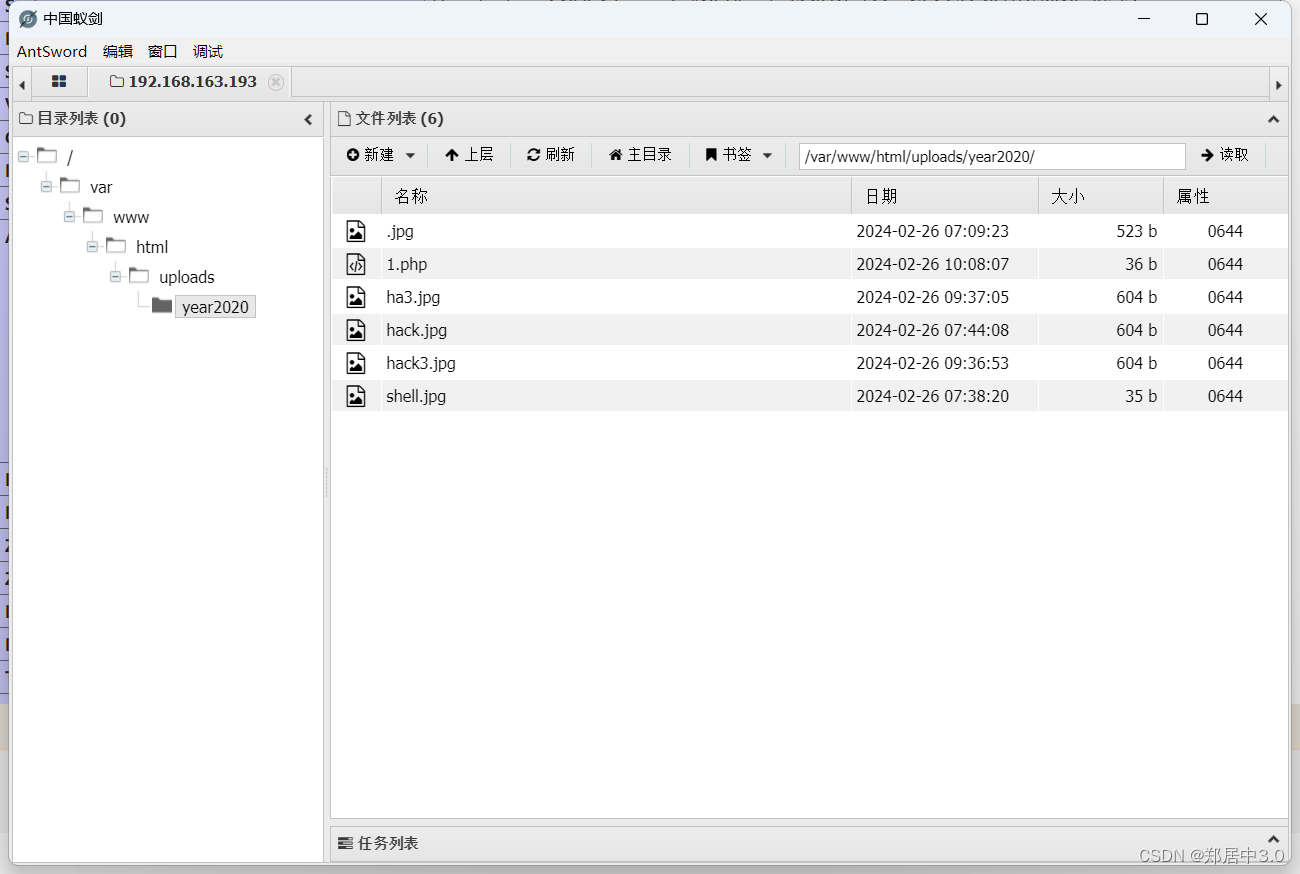Click the www folder icon

click(93, 215)
